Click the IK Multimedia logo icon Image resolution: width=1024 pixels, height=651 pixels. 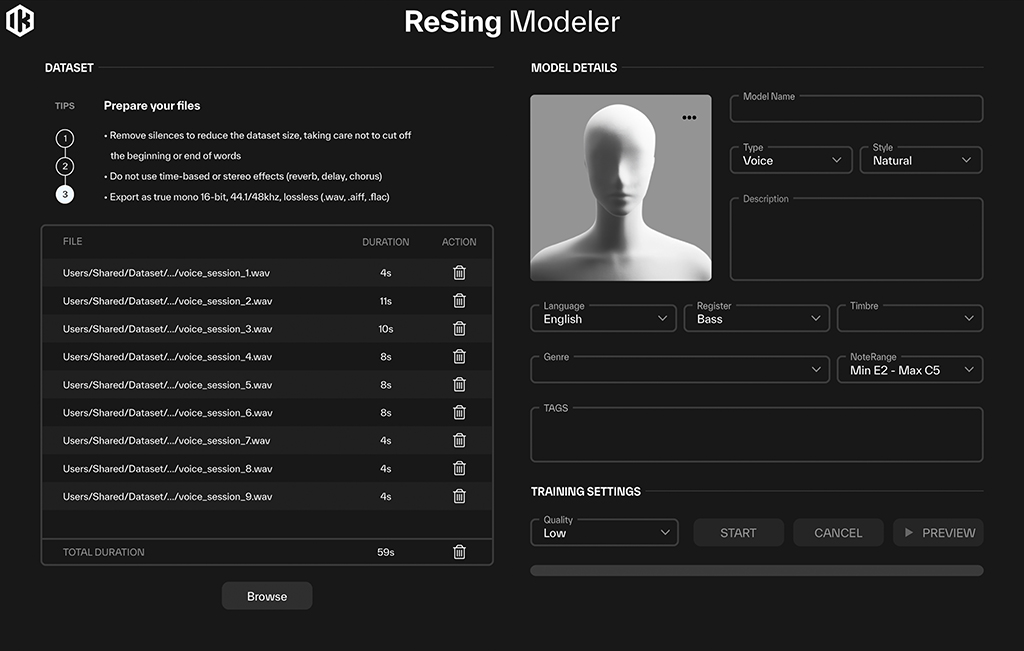(20, 21)
